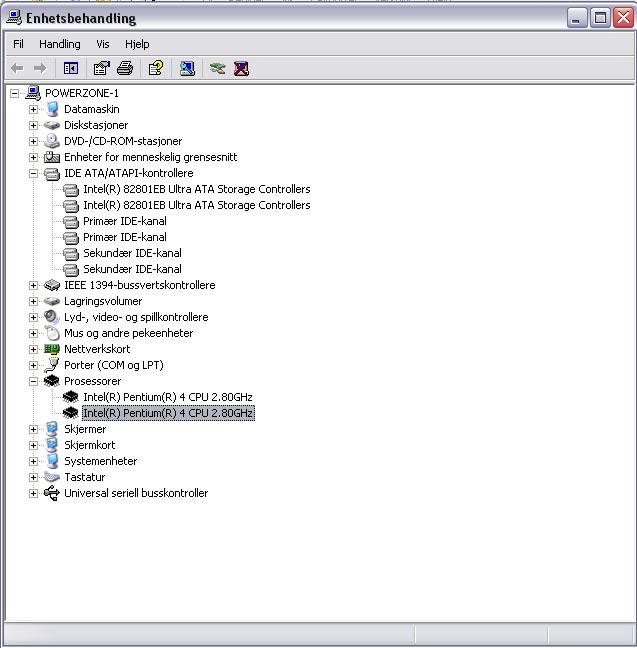Click the Disable device toolbar icon
The height and width of the screenshot is (648, 637).
(x=217, y=68)
